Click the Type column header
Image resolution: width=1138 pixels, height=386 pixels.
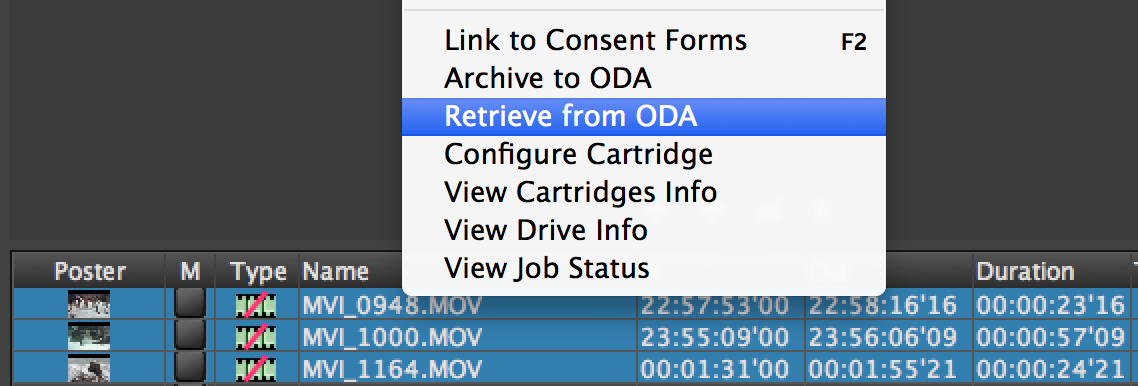click(x=258, y=272)
